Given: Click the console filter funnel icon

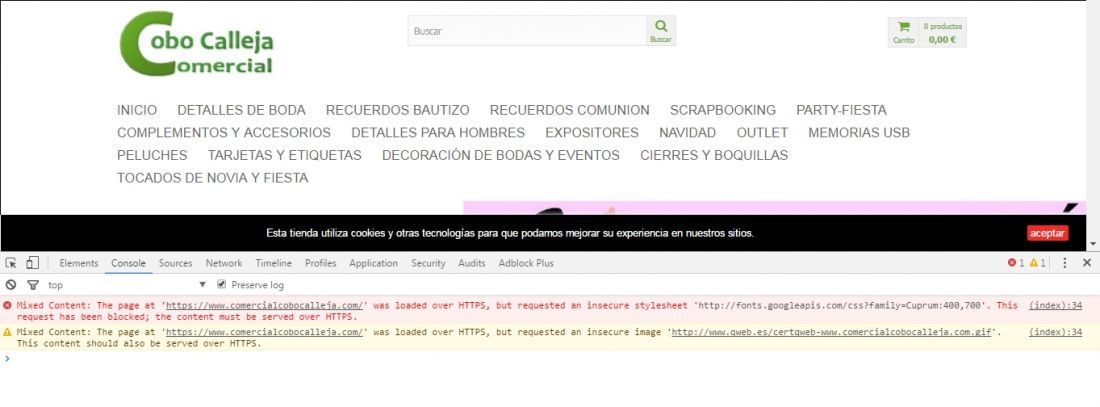Looking at the screenshot, I should point(32,285).
